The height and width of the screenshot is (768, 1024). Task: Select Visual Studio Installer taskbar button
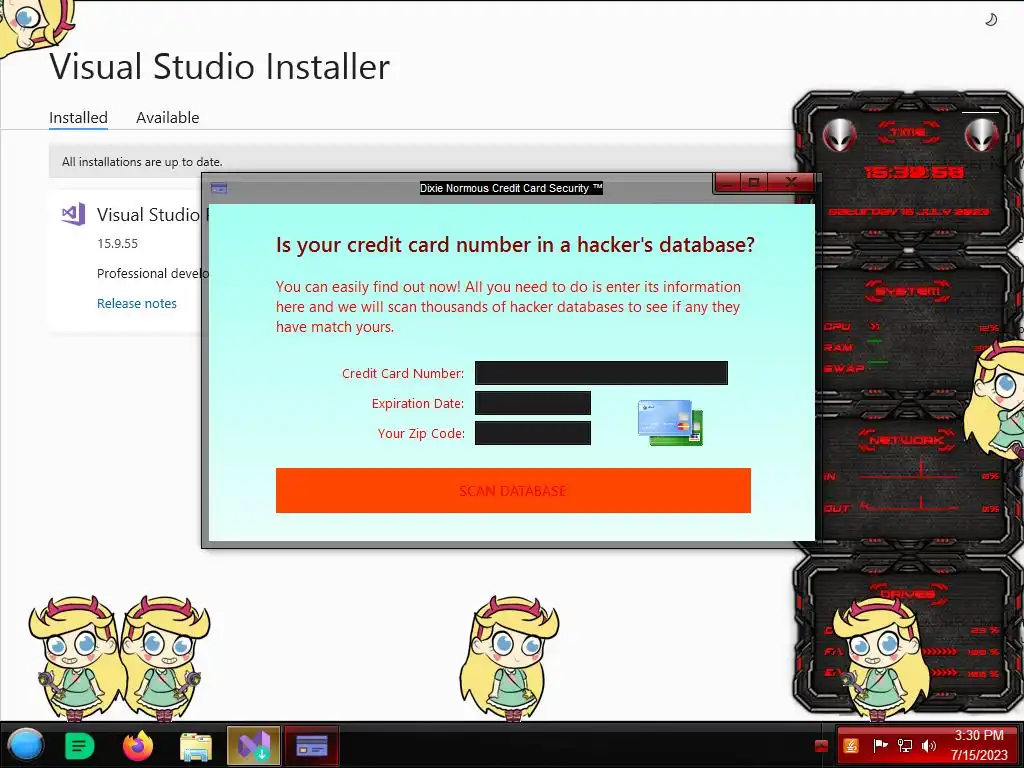[x=253, y=746]
